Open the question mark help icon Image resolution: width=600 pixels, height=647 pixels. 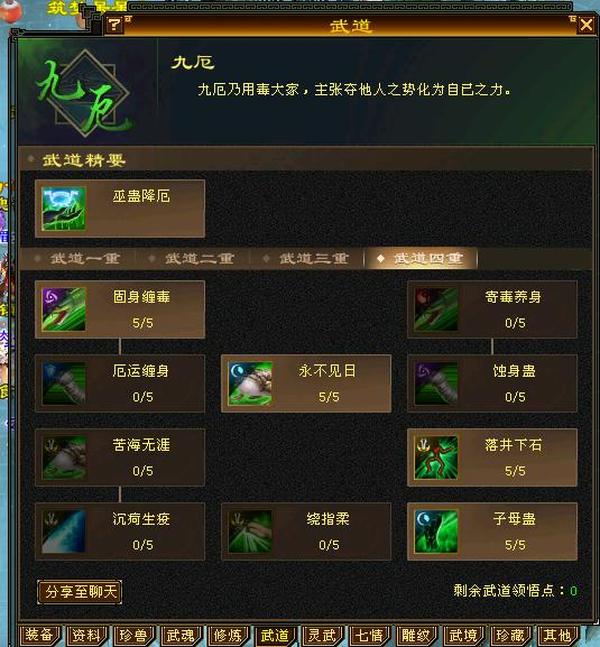[x=114, y=25]
